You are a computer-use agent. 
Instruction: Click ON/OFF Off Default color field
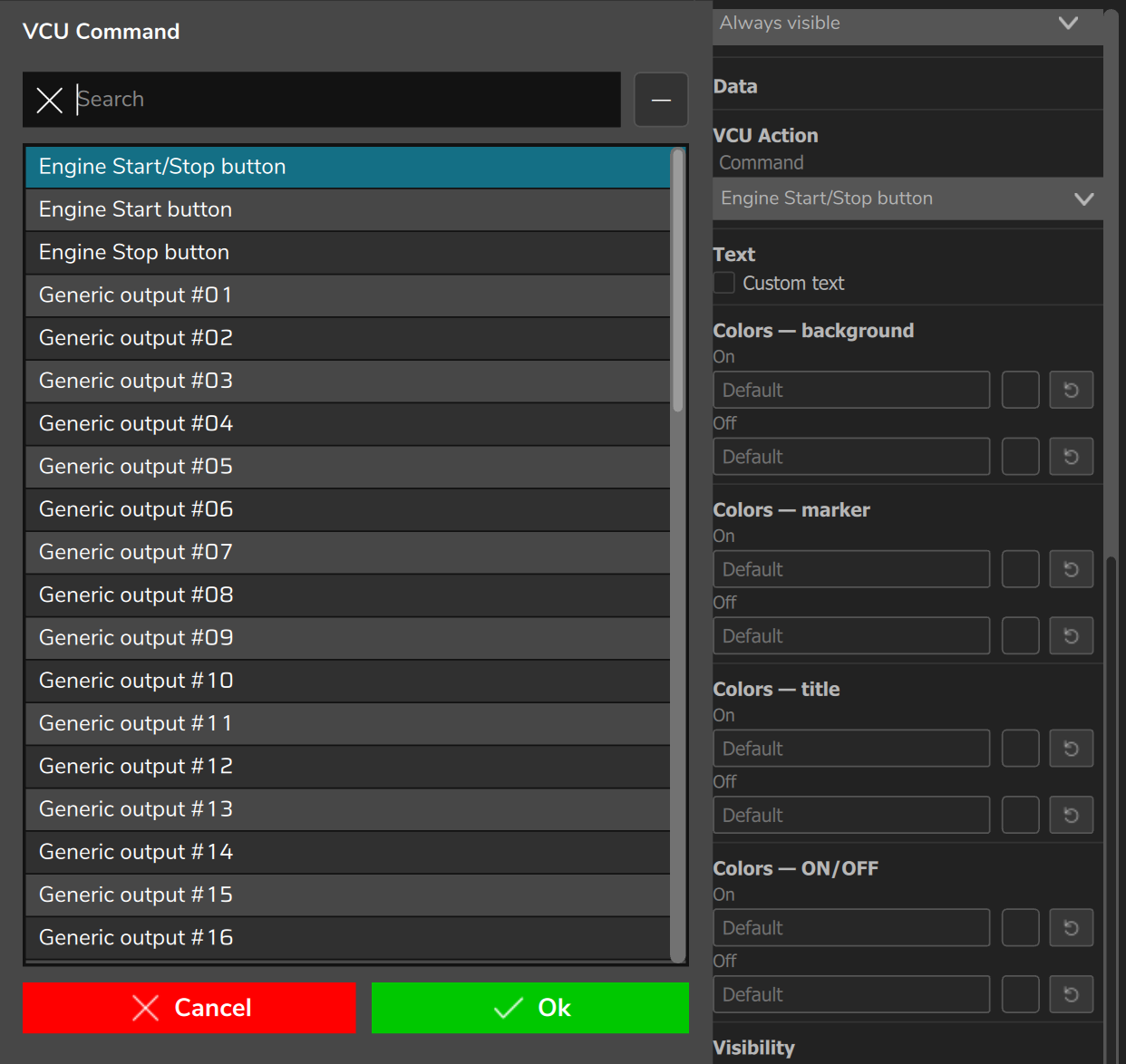851,995
